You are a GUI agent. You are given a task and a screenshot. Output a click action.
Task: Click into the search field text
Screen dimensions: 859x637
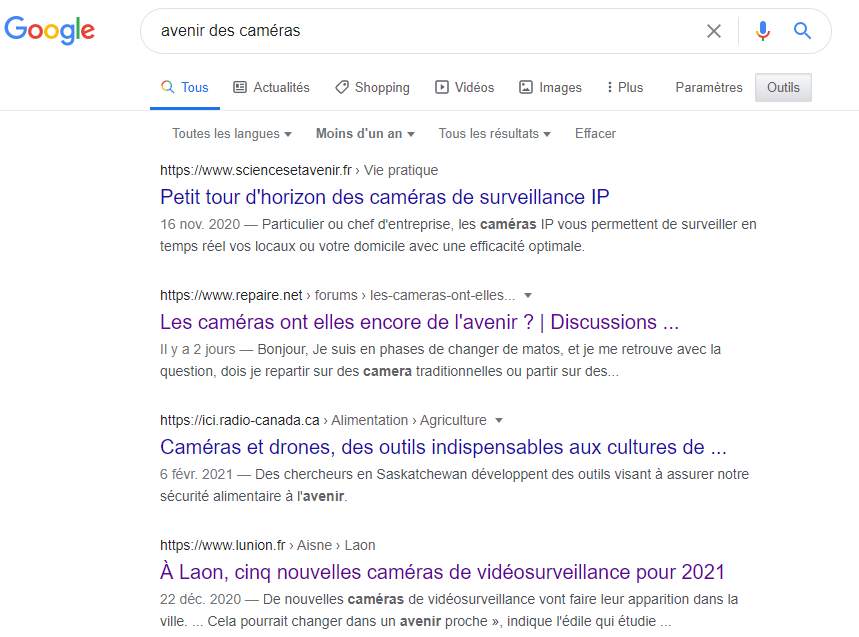(x=231, y=31)
